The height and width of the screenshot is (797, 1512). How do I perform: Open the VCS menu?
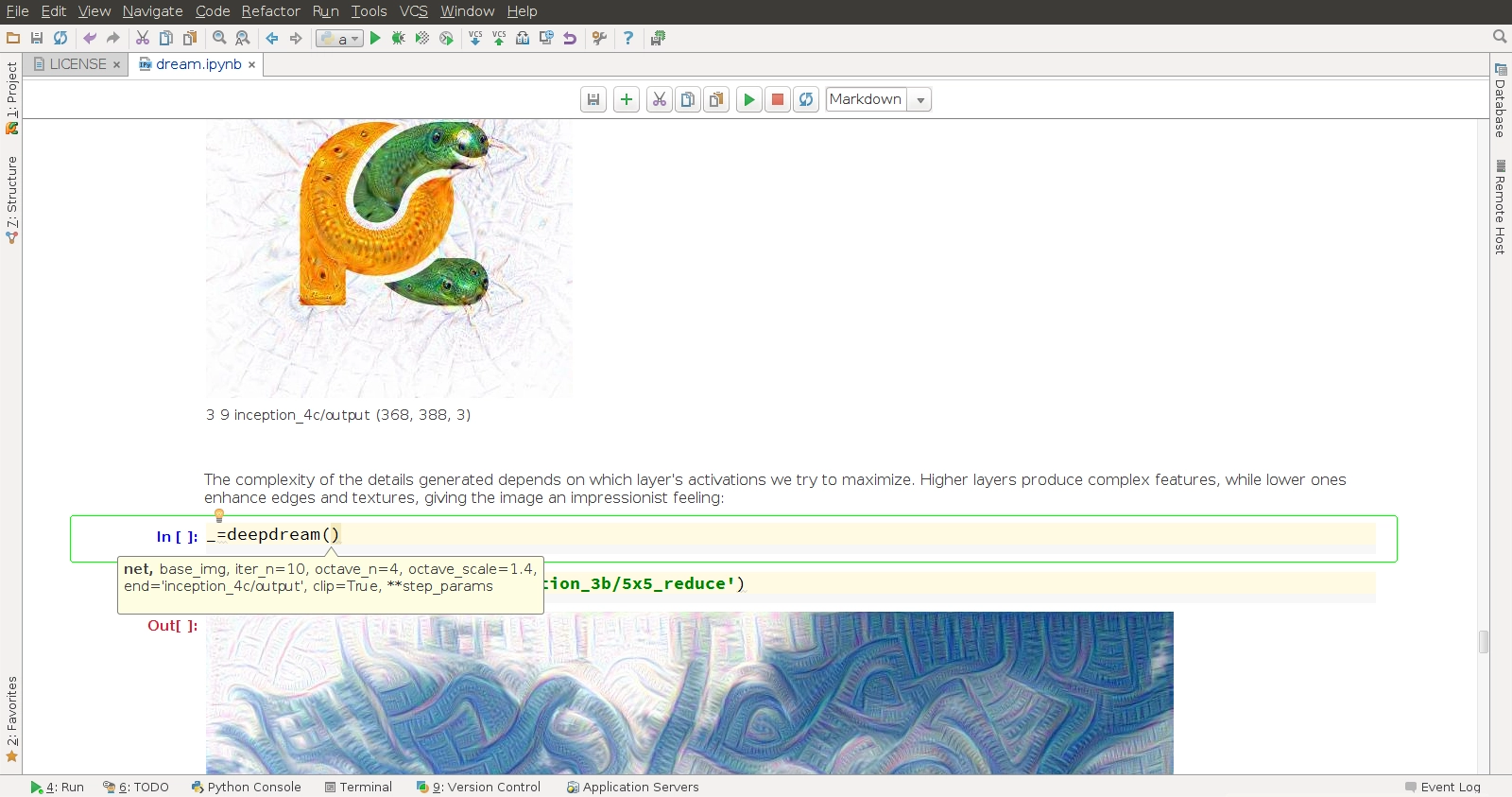coord(413,11)
